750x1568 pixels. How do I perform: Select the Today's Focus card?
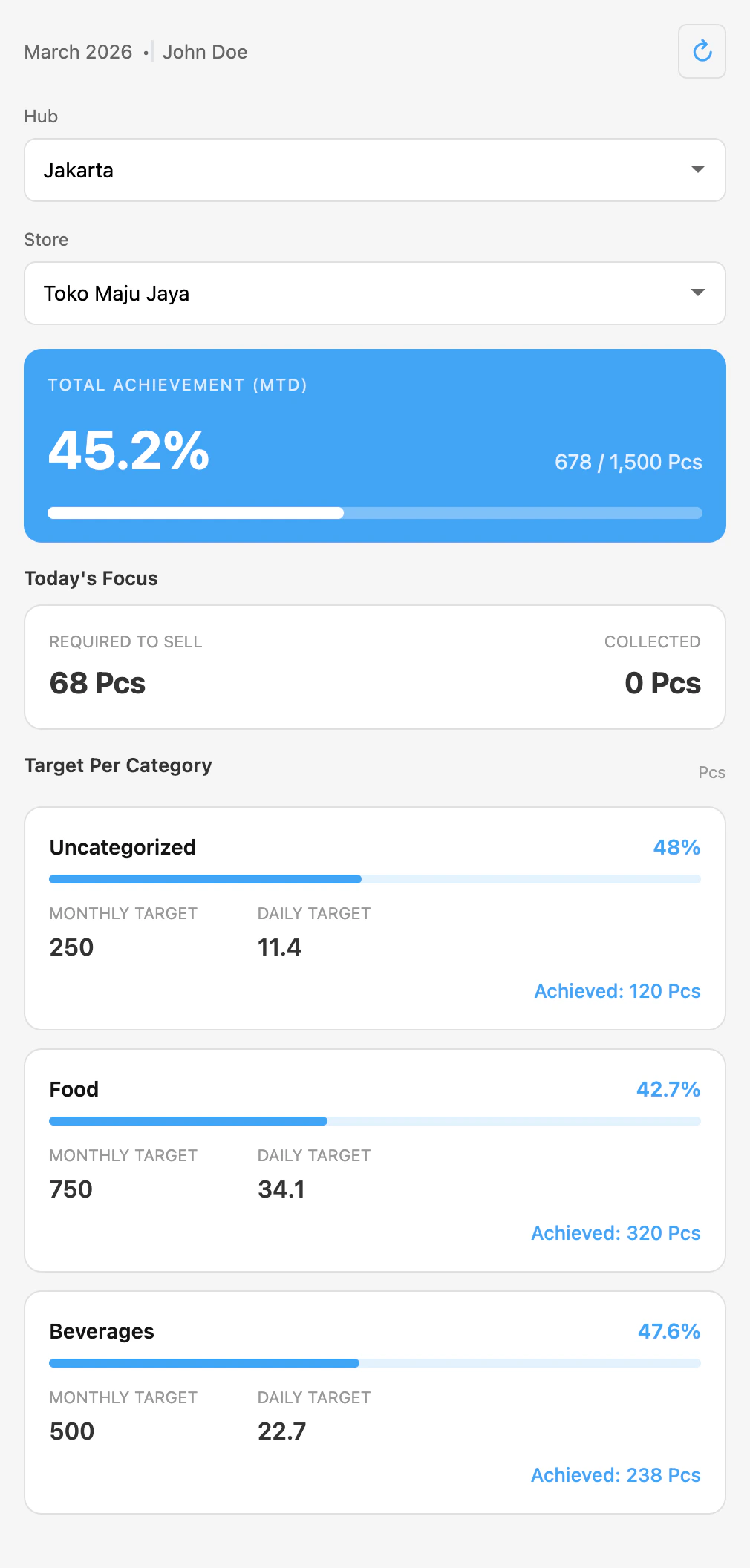pos(375,666)
